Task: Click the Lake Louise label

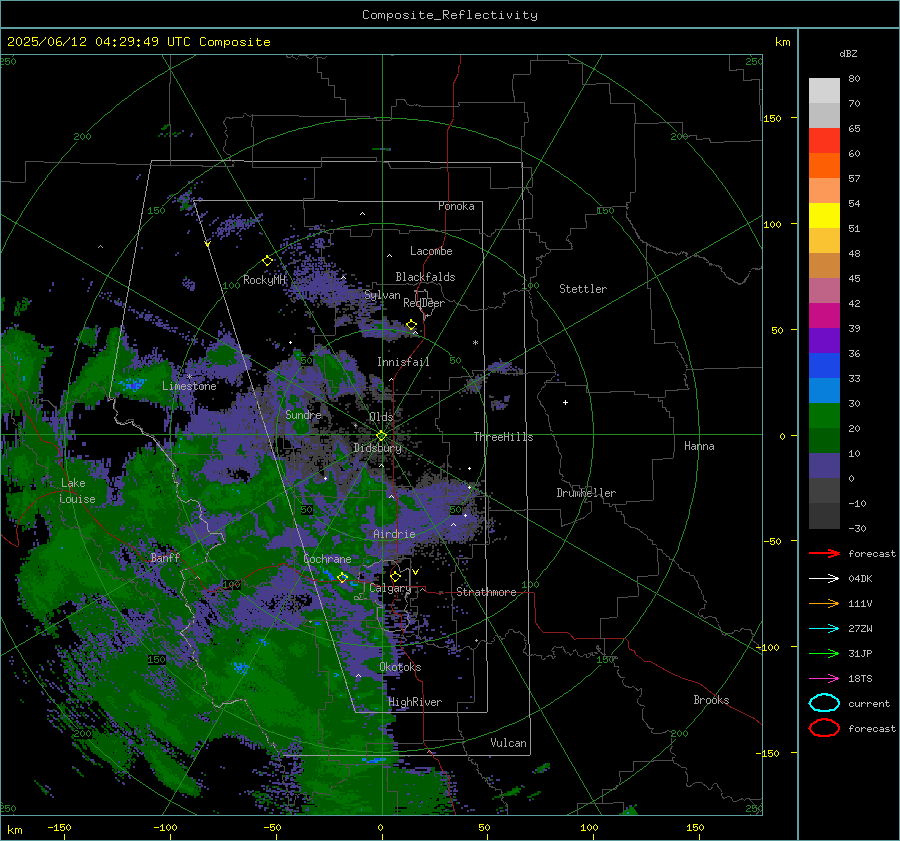Action: (x=77, y=491)
